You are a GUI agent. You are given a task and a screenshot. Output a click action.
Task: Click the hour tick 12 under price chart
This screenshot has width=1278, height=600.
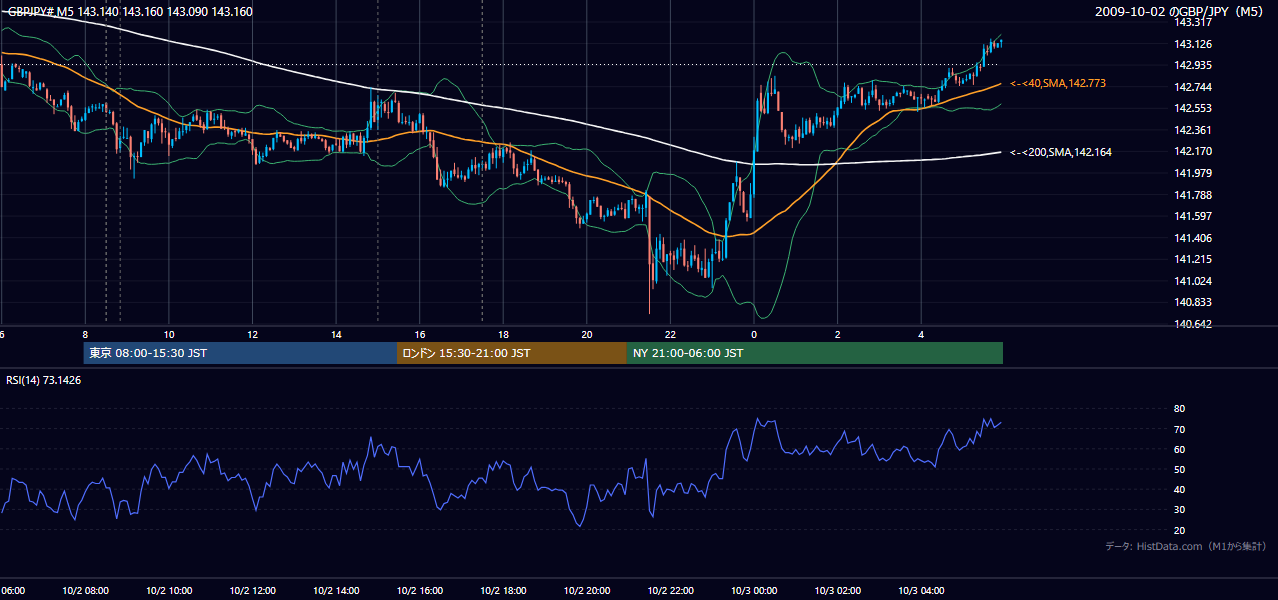[x=252, y=335]
